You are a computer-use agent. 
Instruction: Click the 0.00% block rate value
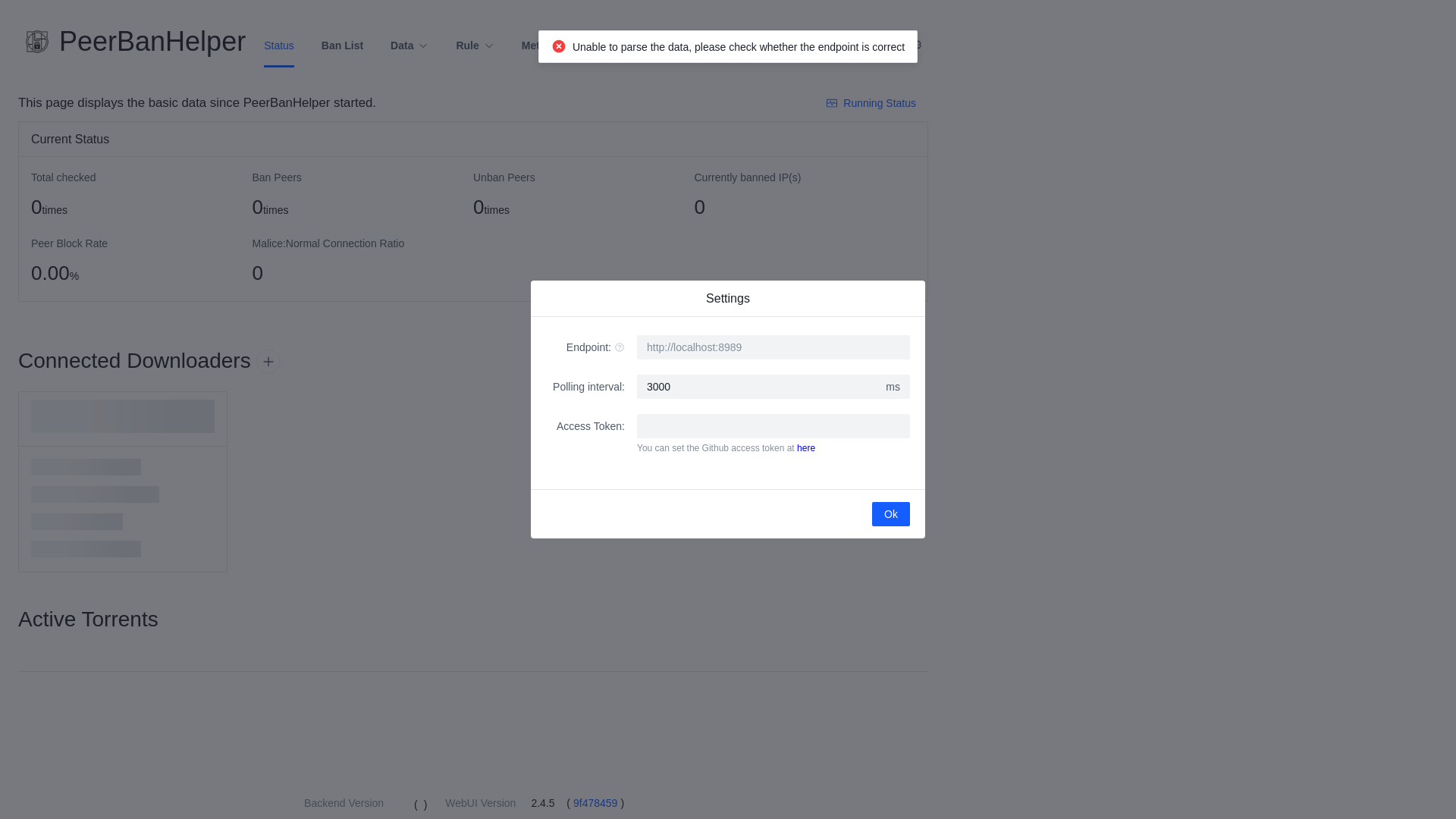[x=55, y=273]
